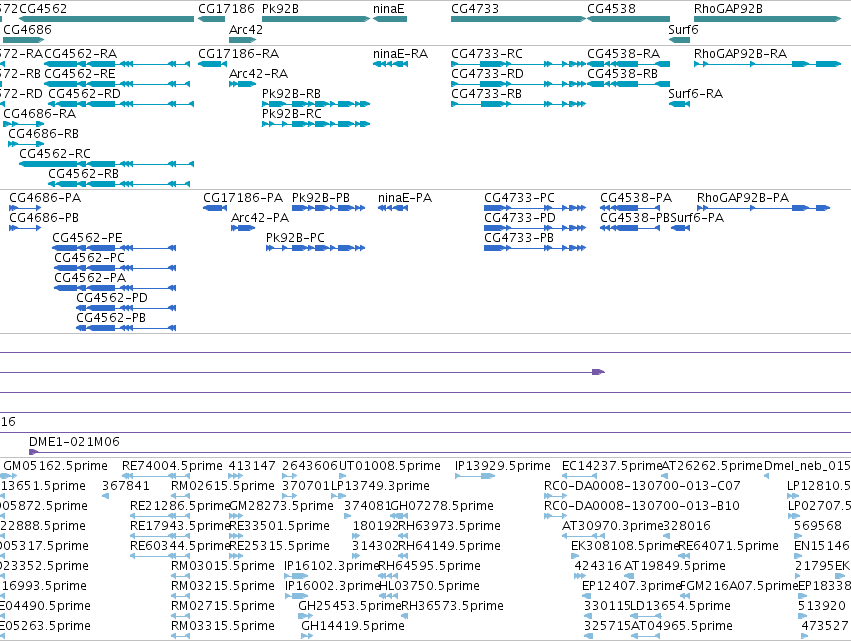The height and width of the screenshot is (641, 851).
Task: Click protein CG4538-PA label
Action: [x=636, y=198]
